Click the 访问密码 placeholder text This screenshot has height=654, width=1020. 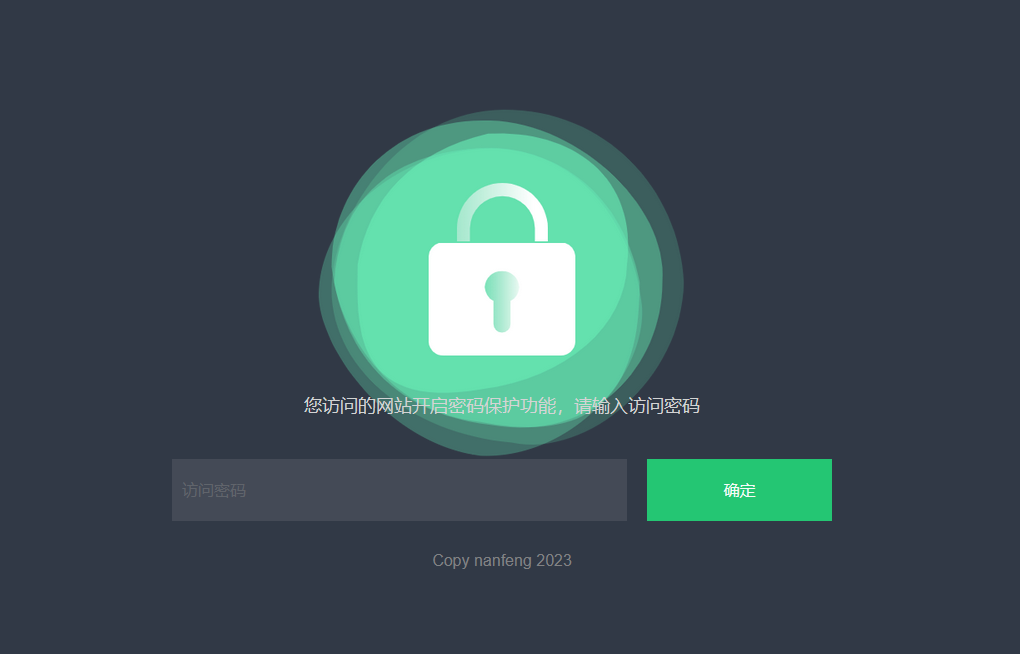[214, 490]
